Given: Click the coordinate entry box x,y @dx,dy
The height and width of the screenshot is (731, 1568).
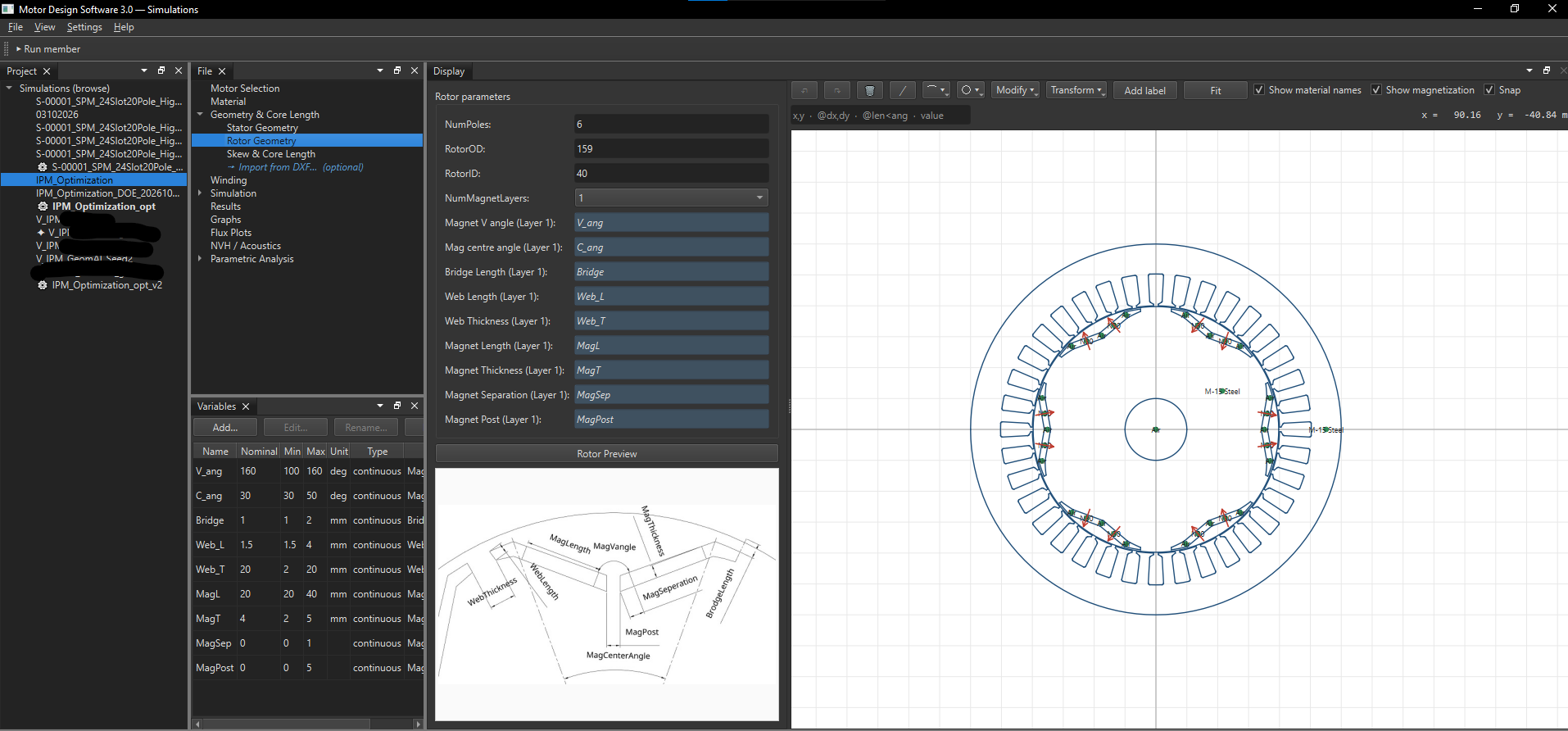Looking at the screenshot, I should point(881,116).
